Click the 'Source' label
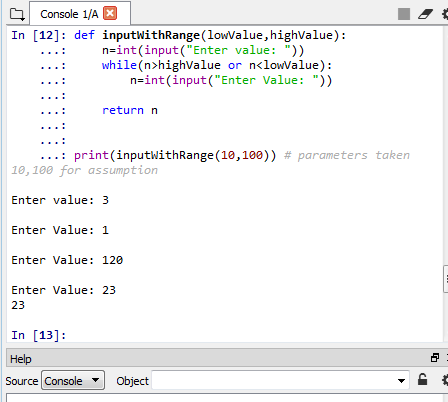 coord(22,381)
